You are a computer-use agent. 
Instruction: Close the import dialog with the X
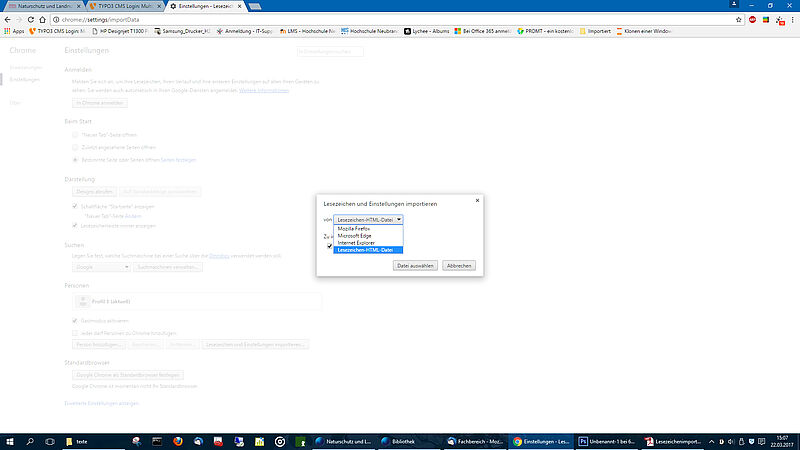(x=477, y=201)
